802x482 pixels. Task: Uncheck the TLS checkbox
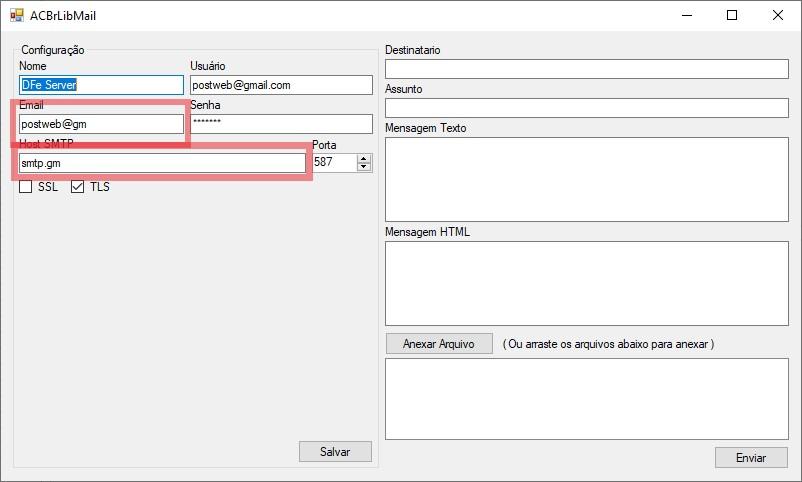pyautogui.click(x=77, y=187)
